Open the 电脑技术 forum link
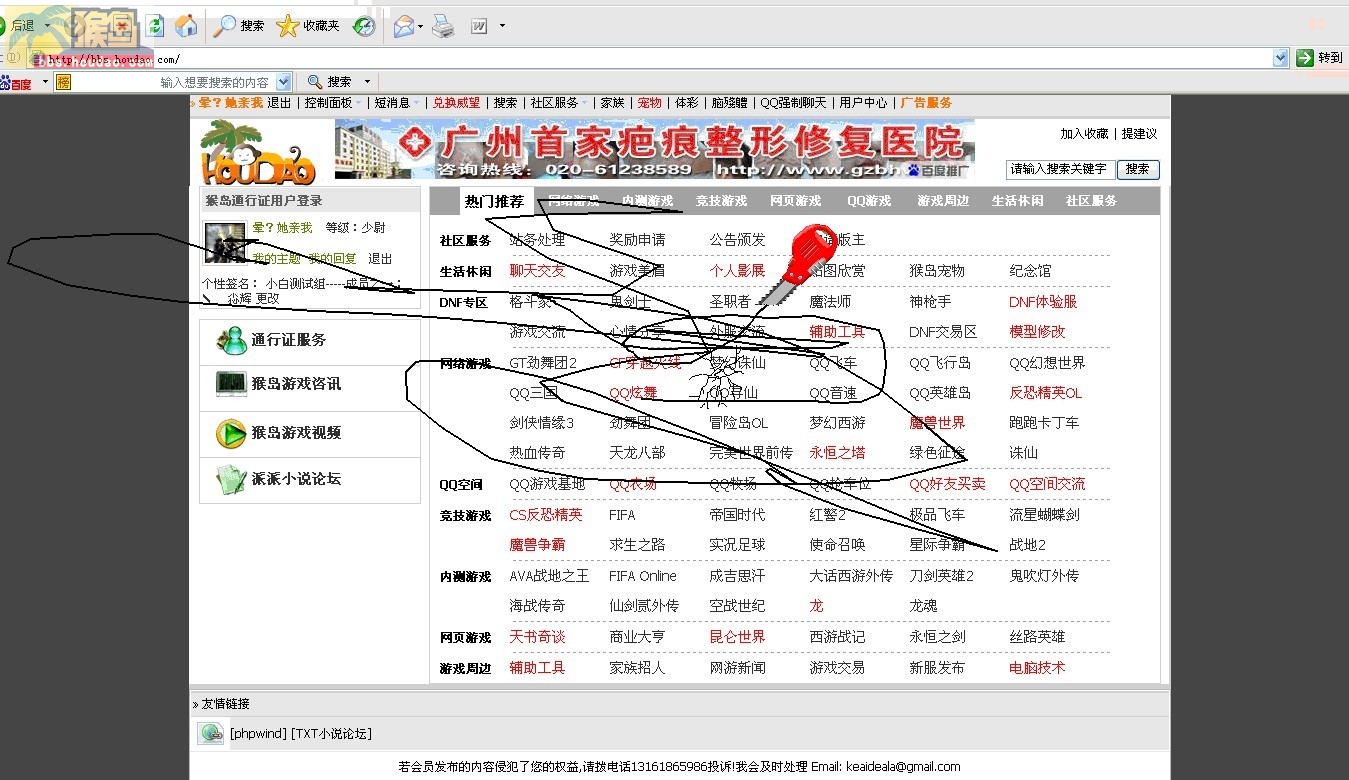Screen dimensions: 1349x780 (1037, 668)
